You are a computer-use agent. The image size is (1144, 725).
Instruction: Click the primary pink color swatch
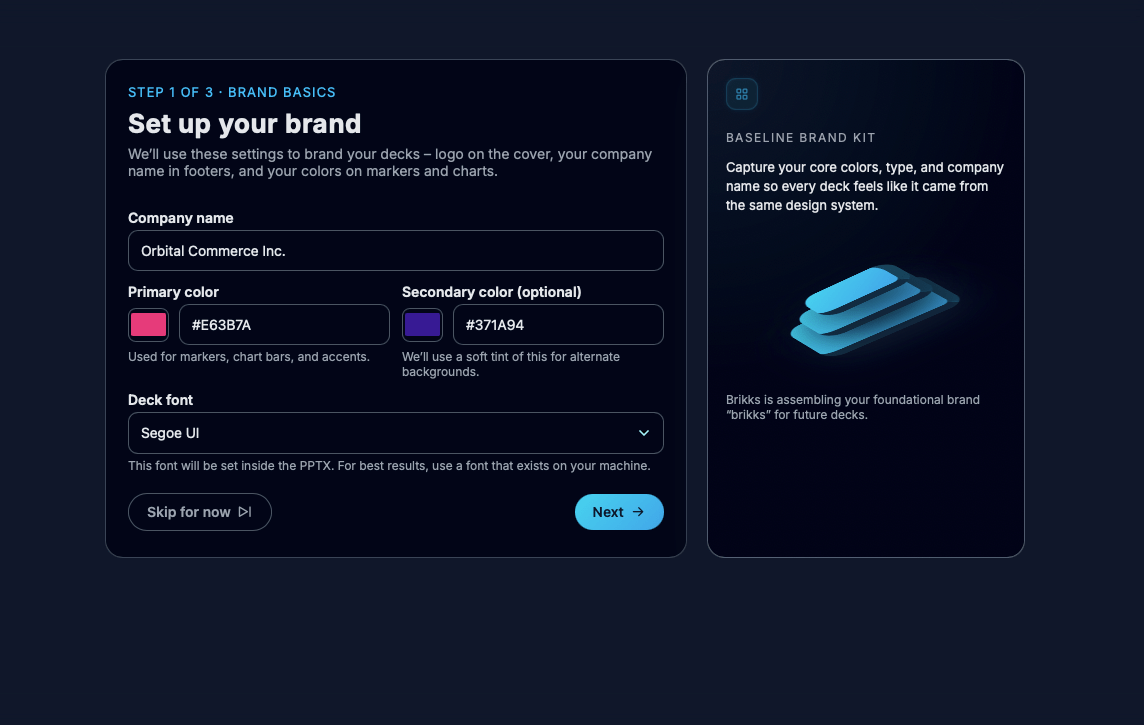148,324
